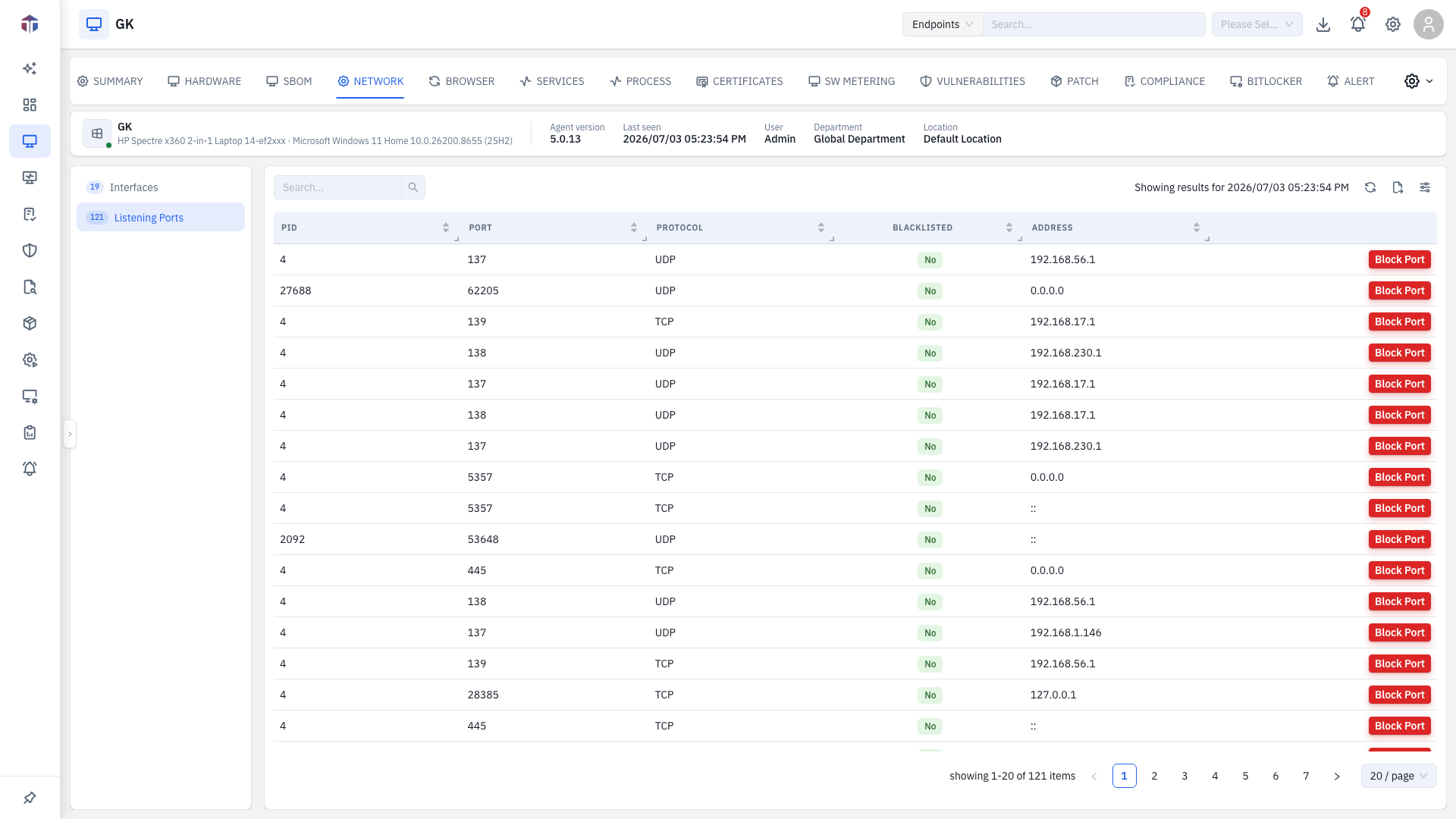Go to page 3 of results
The image size is (1456, 819).
(x=1185, y=776)
